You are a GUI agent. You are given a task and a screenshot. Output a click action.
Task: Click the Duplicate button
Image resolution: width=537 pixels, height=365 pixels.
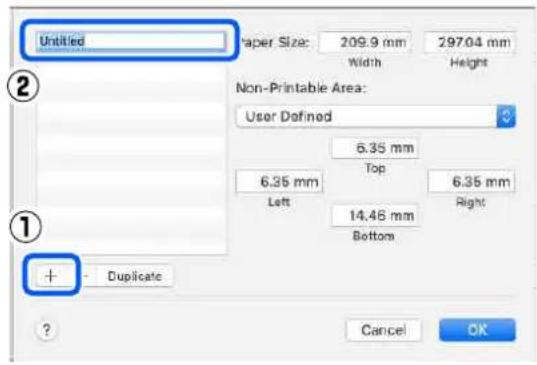coord(135,276)
